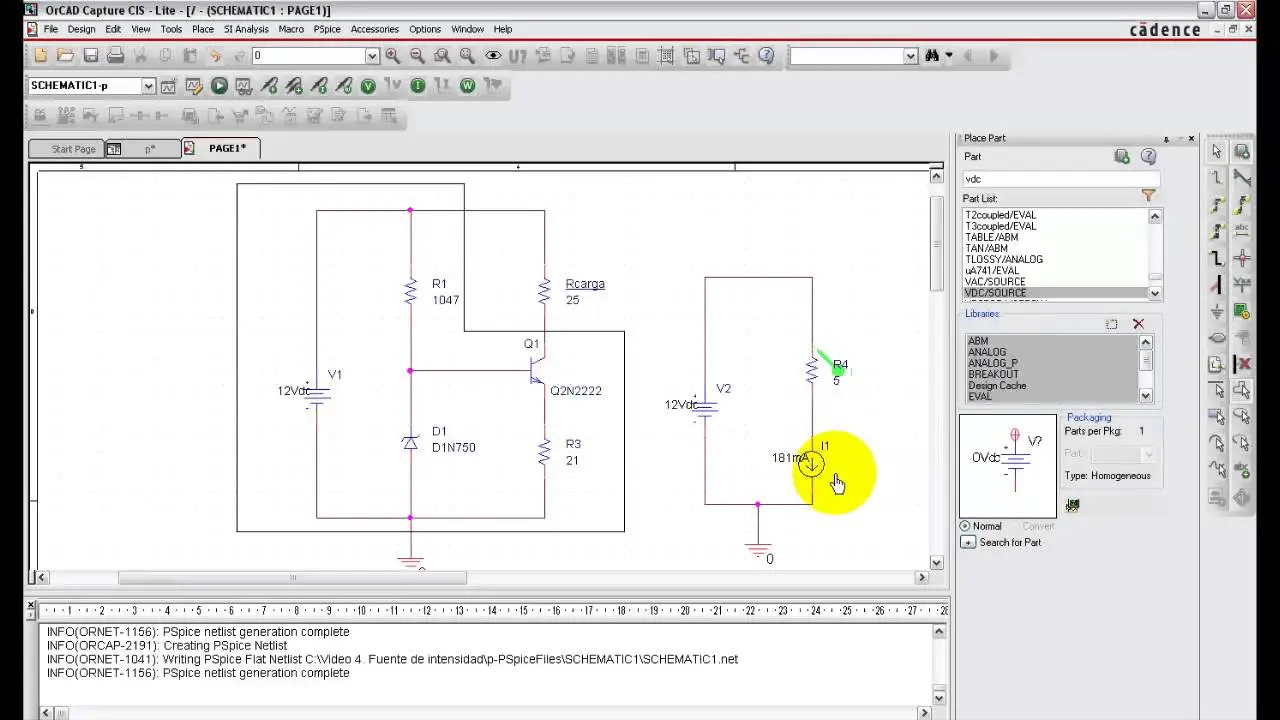Filter the Part List with funnel icon
Screen dimensions: 1280x720
[1148, 198]
